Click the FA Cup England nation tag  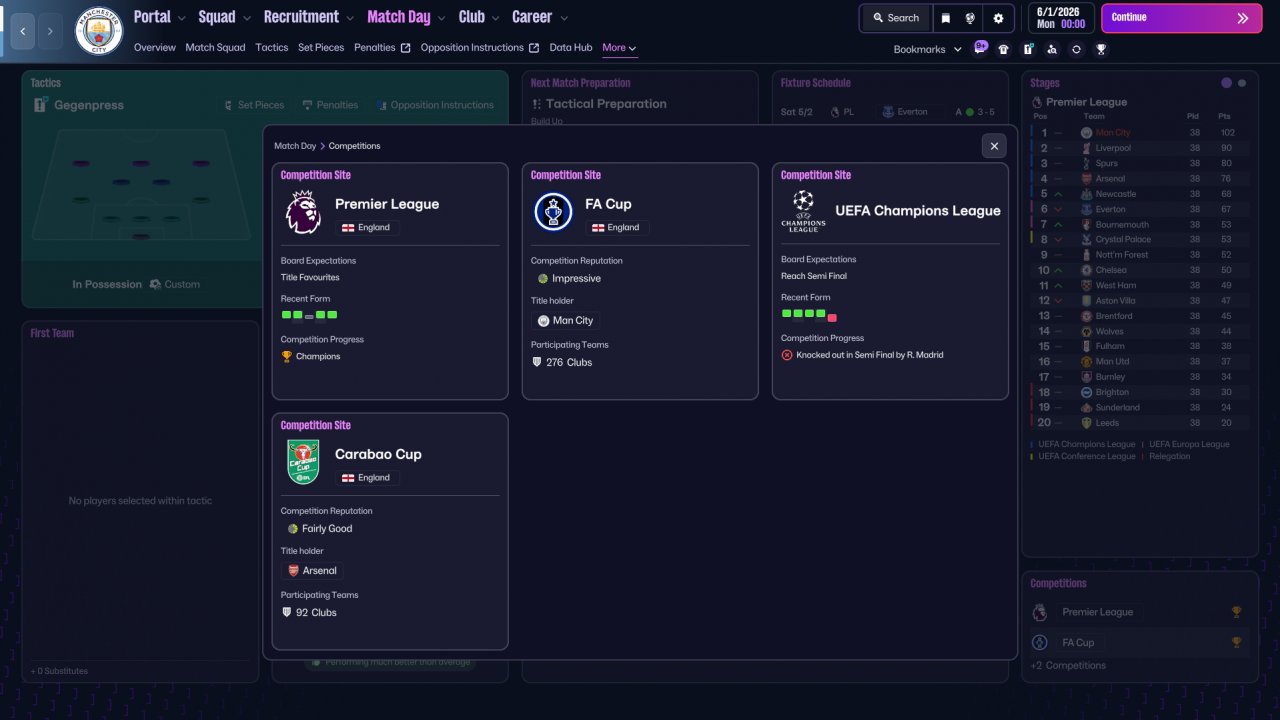pyautogui.click(x=617, y=227)
